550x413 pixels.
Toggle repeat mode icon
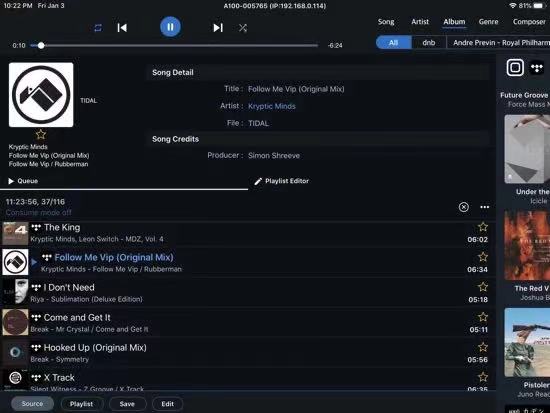pos(98,28)
